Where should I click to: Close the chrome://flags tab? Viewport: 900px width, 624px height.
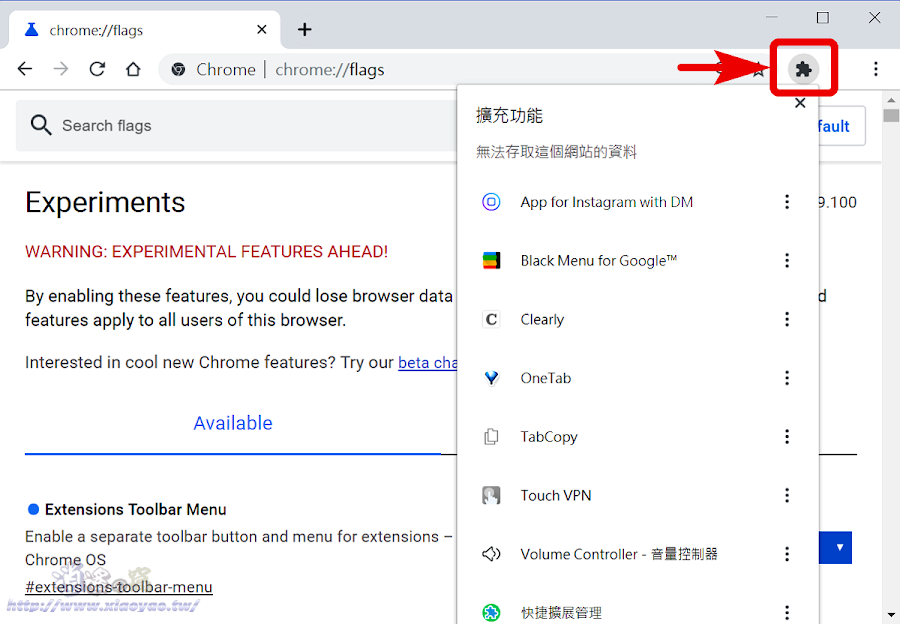262,29
